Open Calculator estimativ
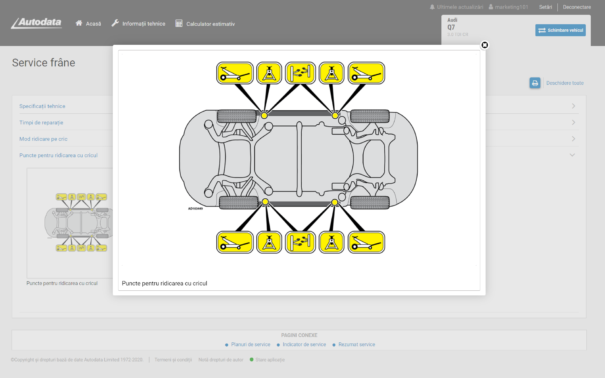Image resolution: width=605 pixels, height=378 pixels. tap(205, 24)
